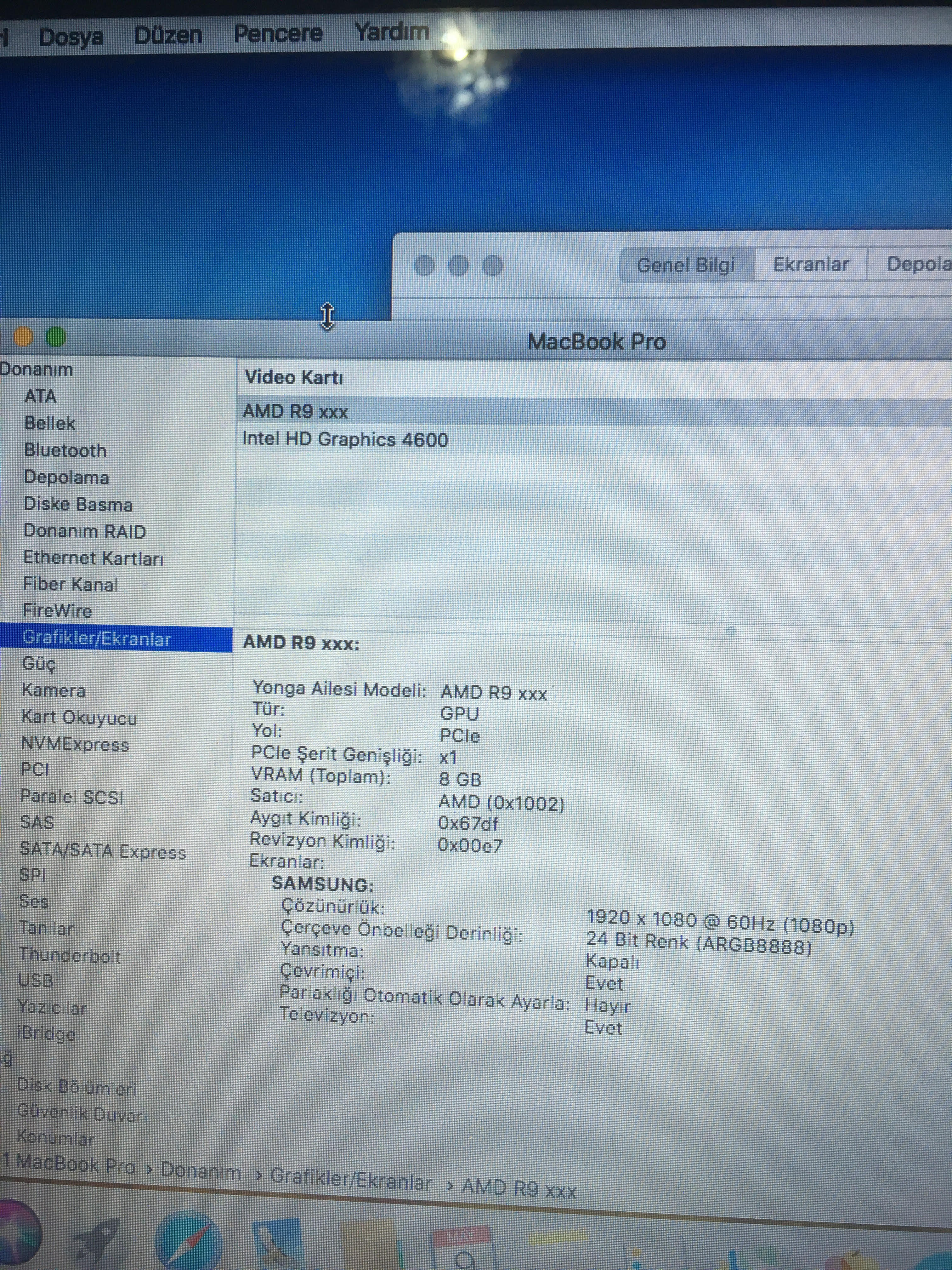Switch to Genel Bilgi tab in back window
Image resolution: width=952 pixels, height=1270 pixels.
click(686, 265)
